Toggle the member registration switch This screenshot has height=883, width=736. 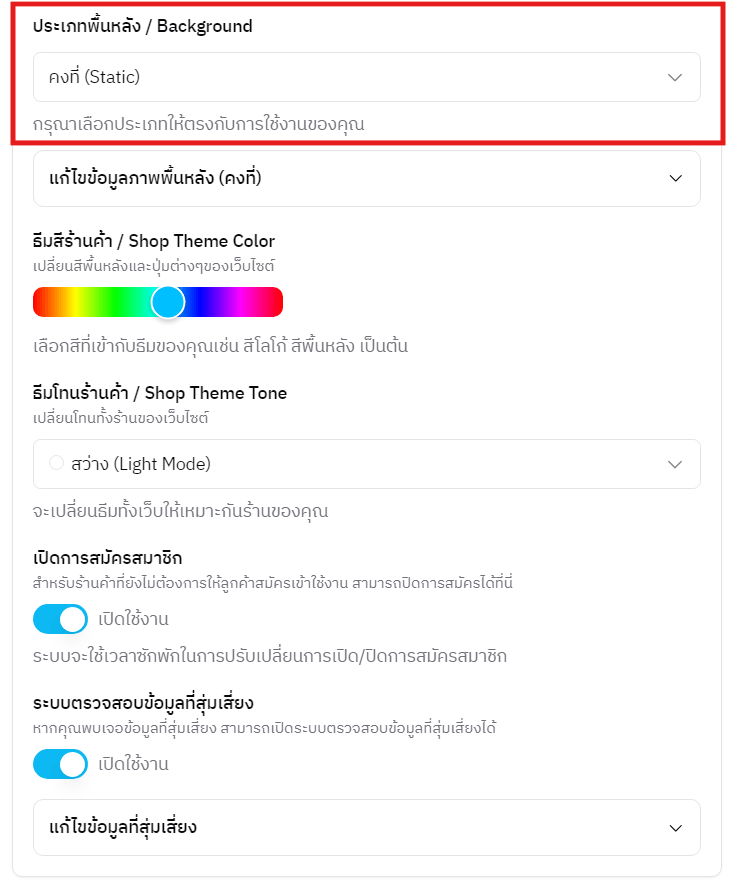pos(60,620)
